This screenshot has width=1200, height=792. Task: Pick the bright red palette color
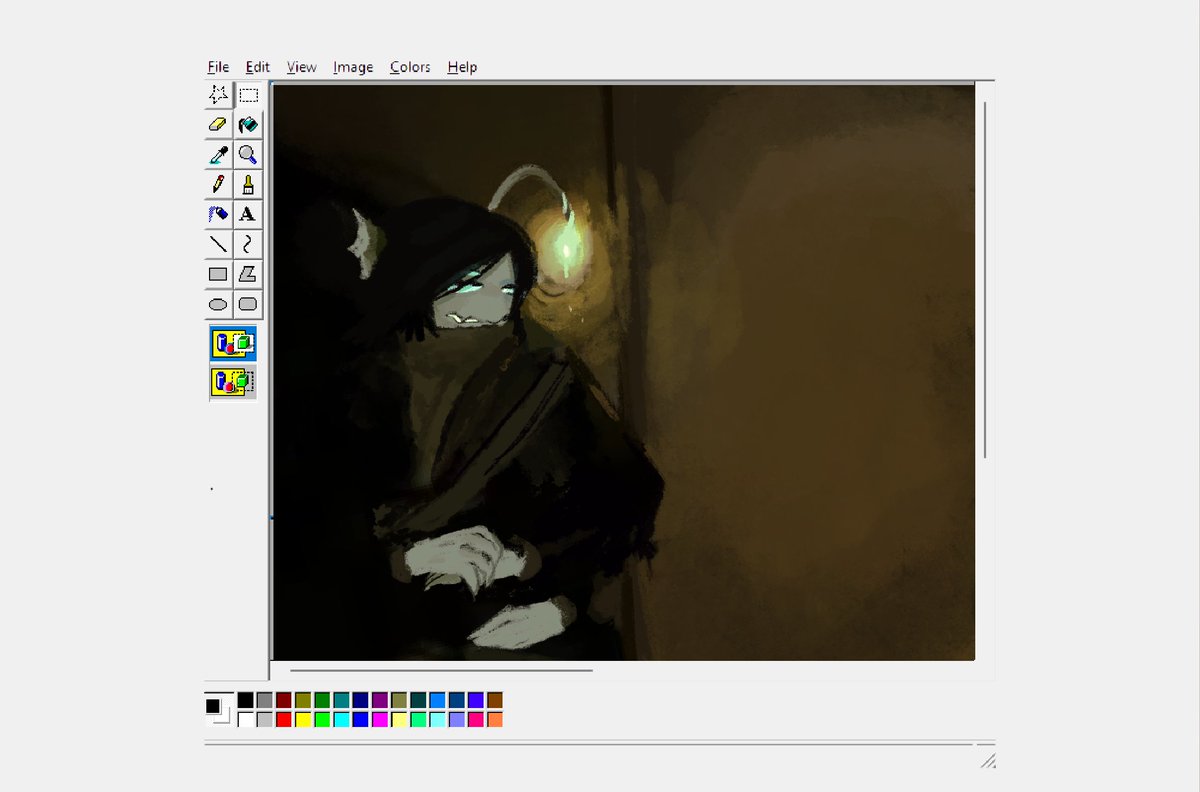point(283,719)
